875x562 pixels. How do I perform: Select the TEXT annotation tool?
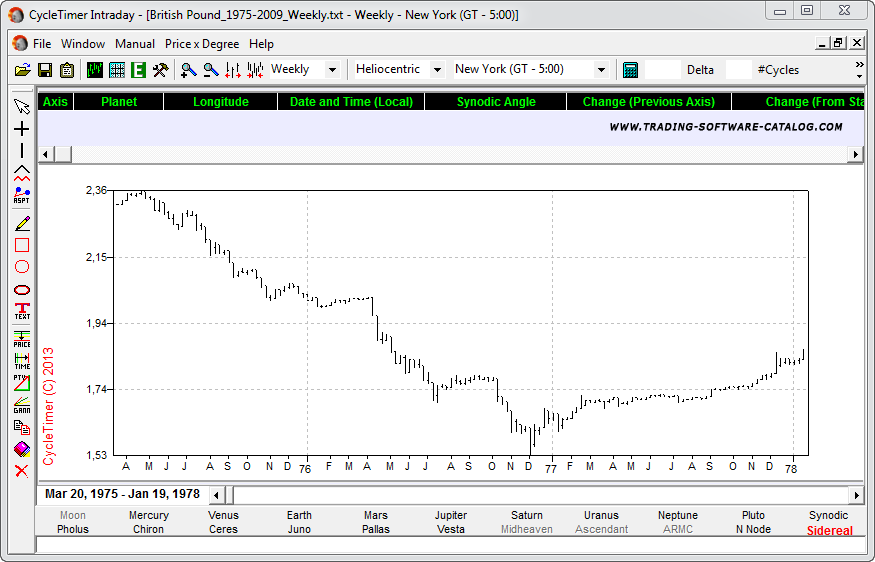pos(22,311)
